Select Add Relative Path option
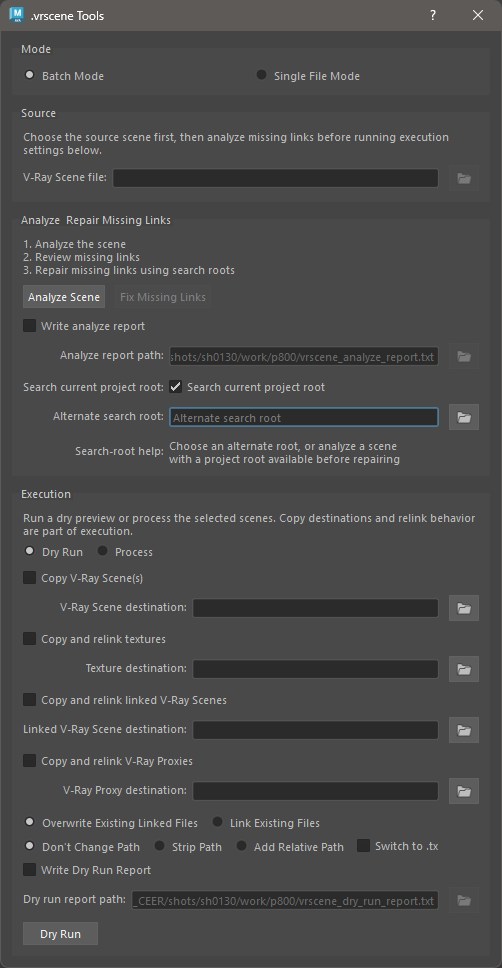 pyautogui.click(x=241, y=846)
